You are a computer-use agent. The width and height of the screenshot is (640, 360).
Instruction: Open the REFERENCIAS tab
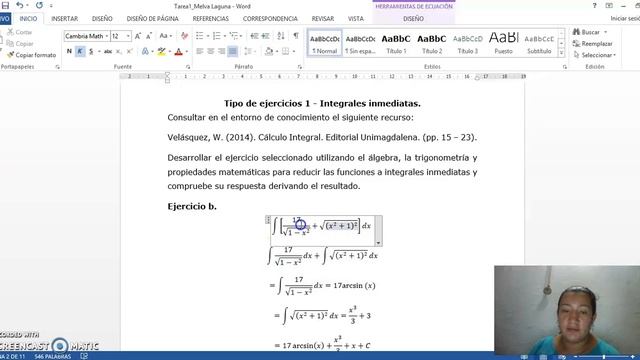(211, 19)
